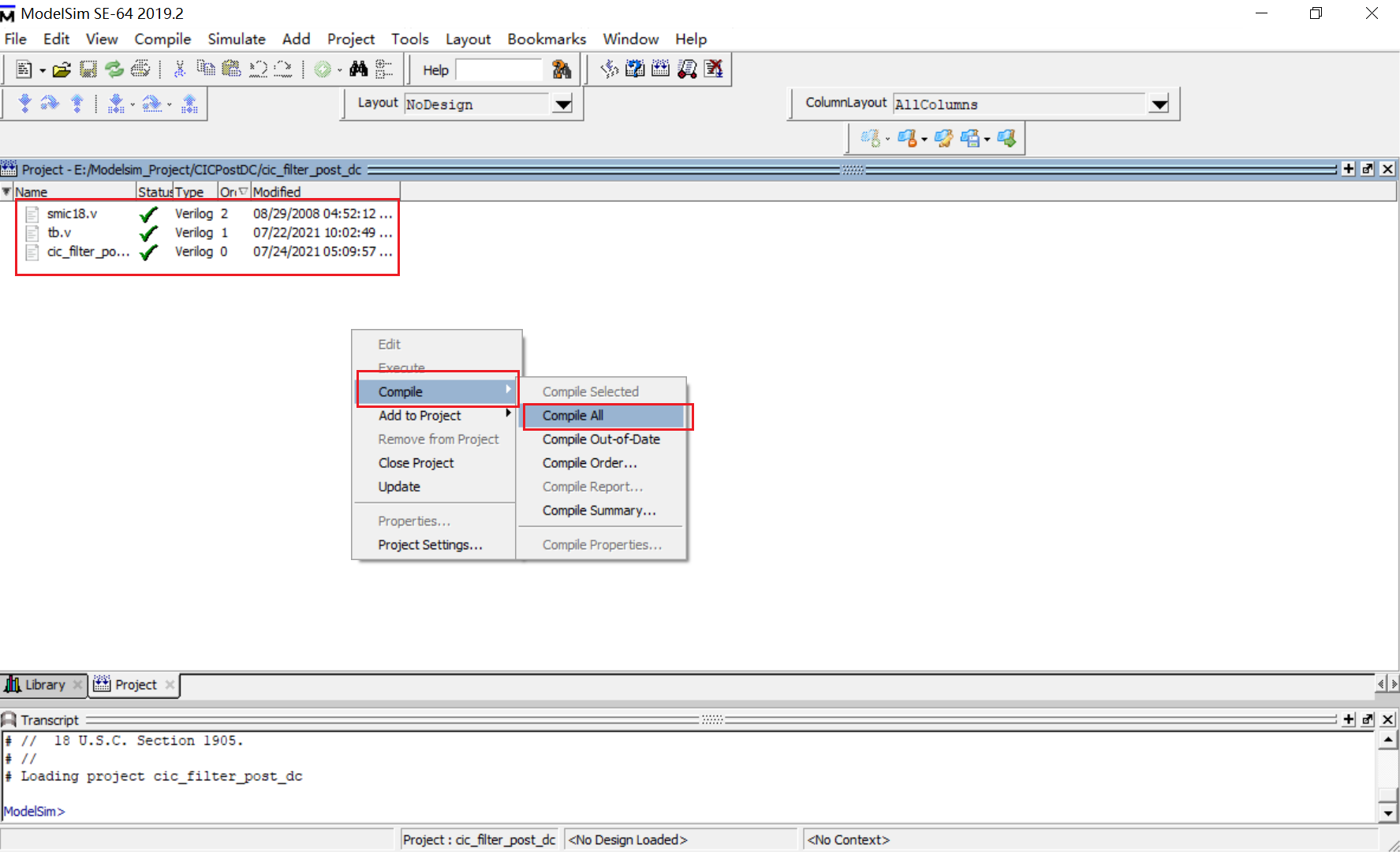This screenshot has height=852, width=1400.
Task: Click the Step Into Current instance icon
Action: click(x=116, y=103)
